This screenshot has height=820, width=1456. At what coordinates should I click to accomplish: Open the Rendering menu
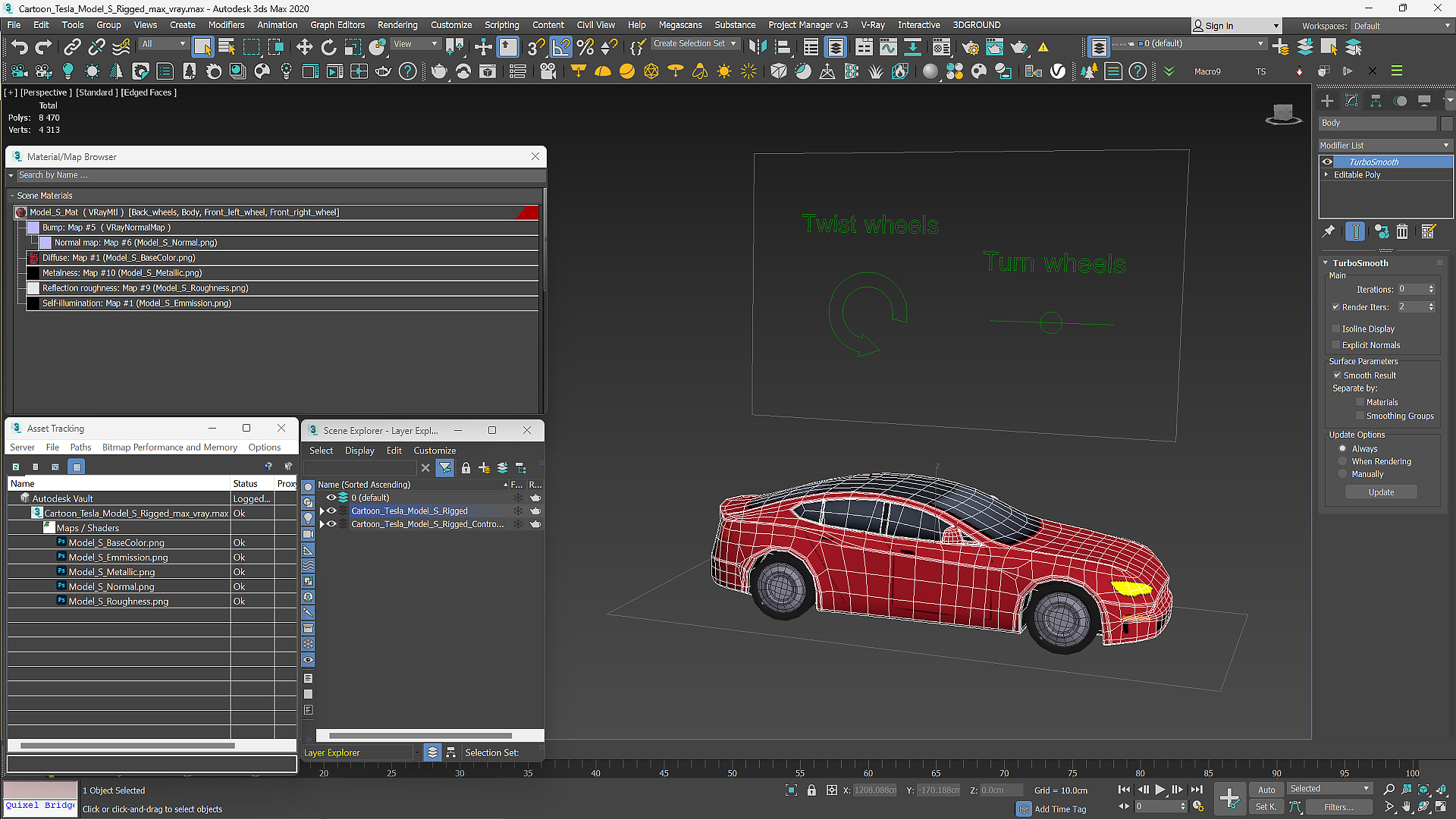pyautogui.click(x=397, y=25)
